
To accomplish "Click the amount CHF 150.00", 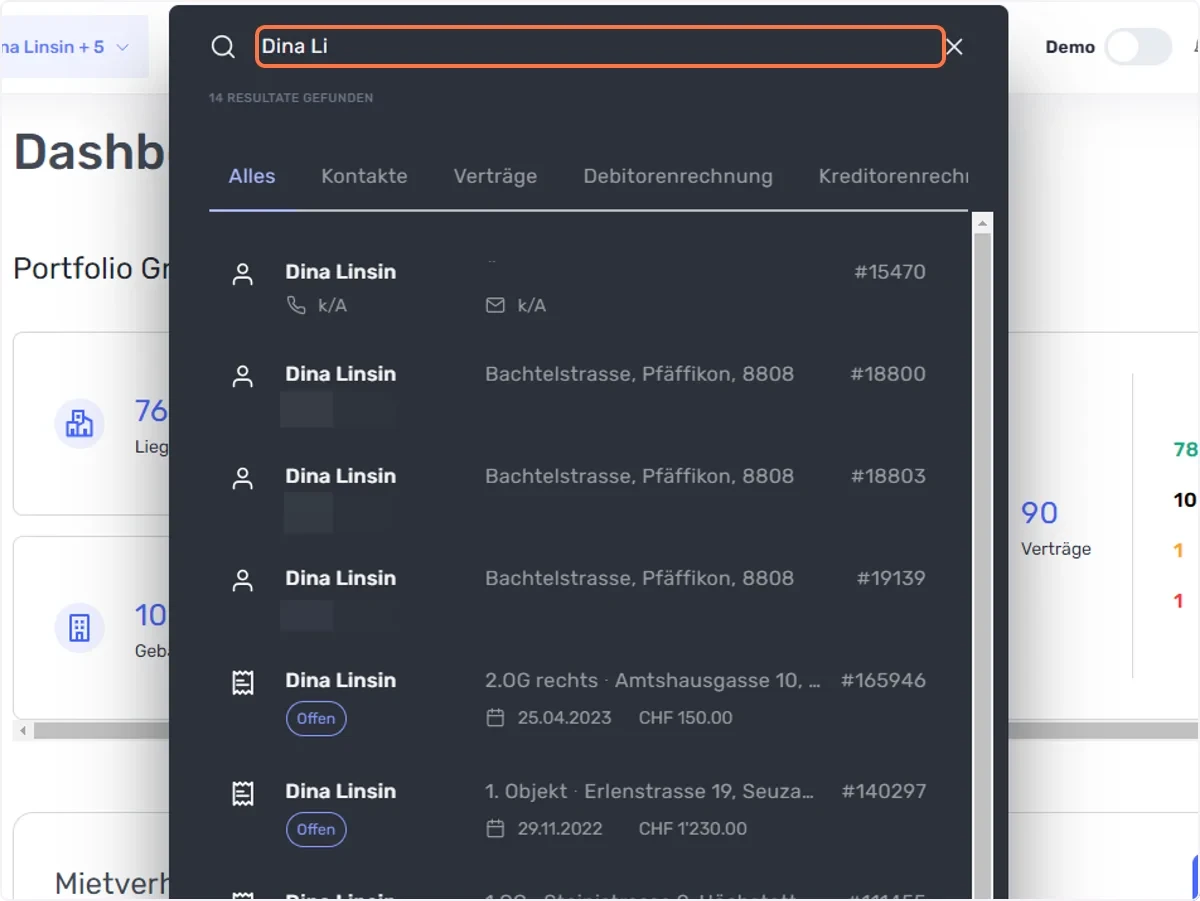I will [x=686, y=718].
